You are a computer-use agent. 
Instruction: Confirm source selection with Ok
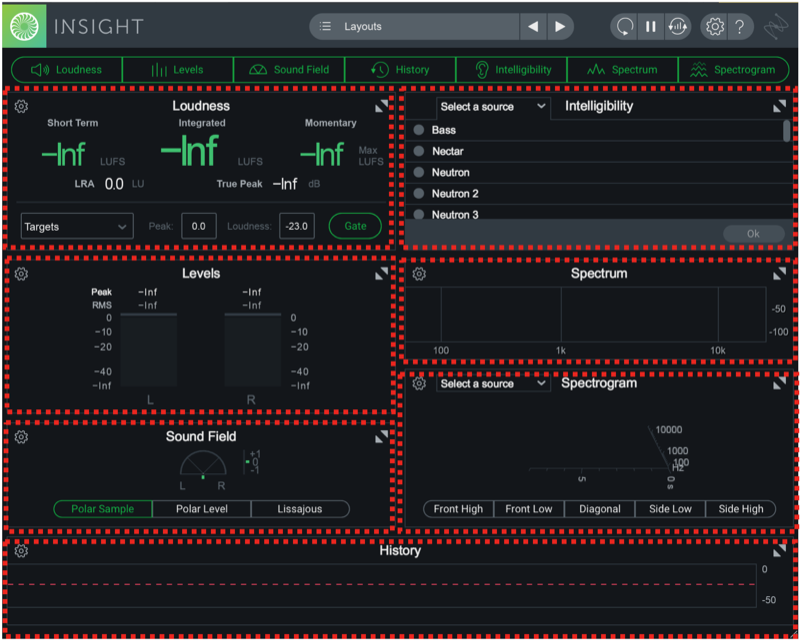click(x=754, y=234)
